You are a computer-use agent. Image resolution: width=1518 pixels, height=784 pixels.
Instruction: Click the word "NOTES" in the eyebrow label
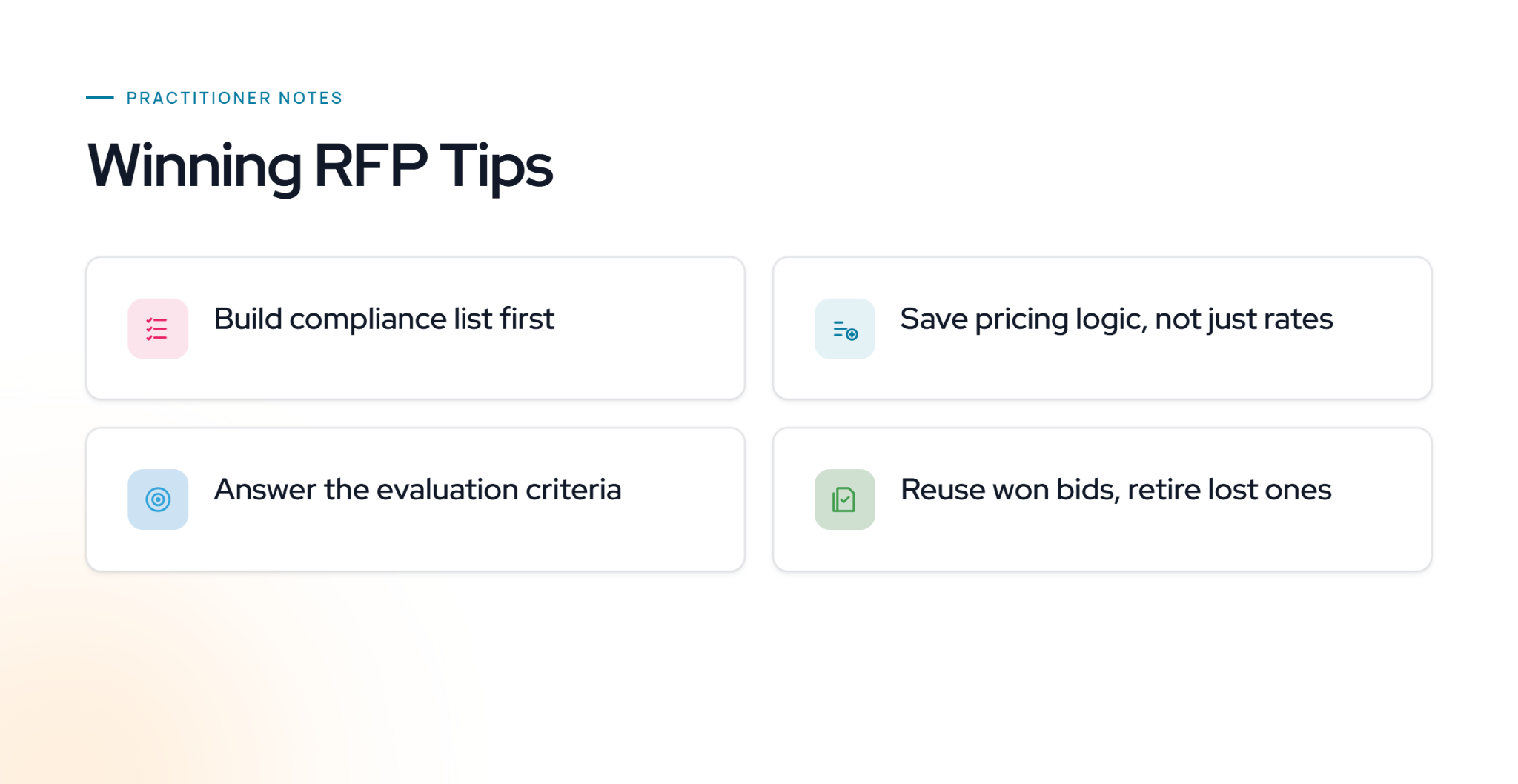(310, 98)
